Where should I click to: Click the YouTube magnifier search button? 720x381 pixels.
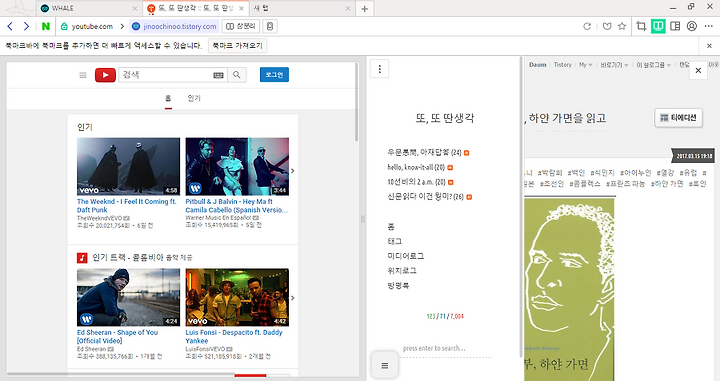point(236,75)
